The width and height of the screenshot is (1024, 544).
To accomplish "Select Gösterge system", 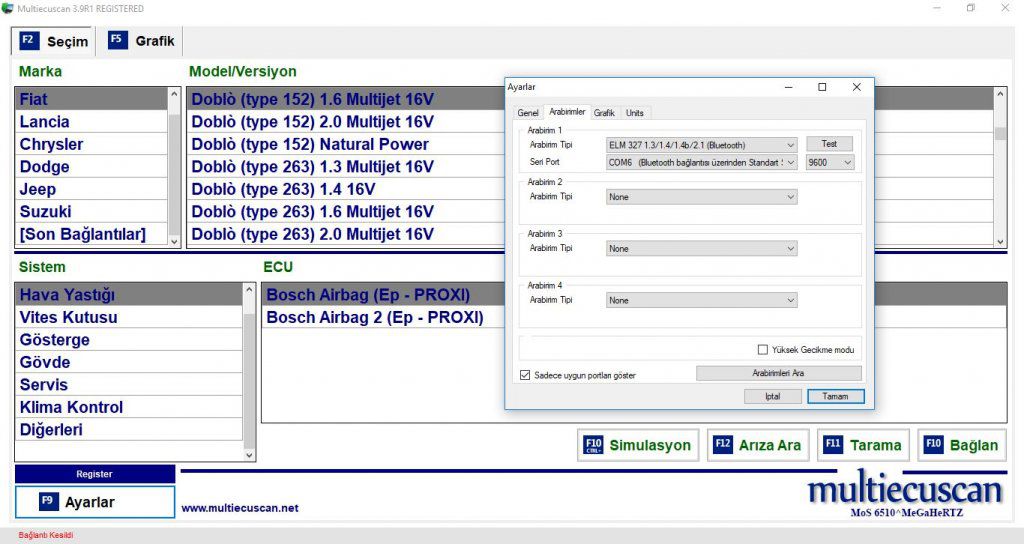I will coord(129,340).
